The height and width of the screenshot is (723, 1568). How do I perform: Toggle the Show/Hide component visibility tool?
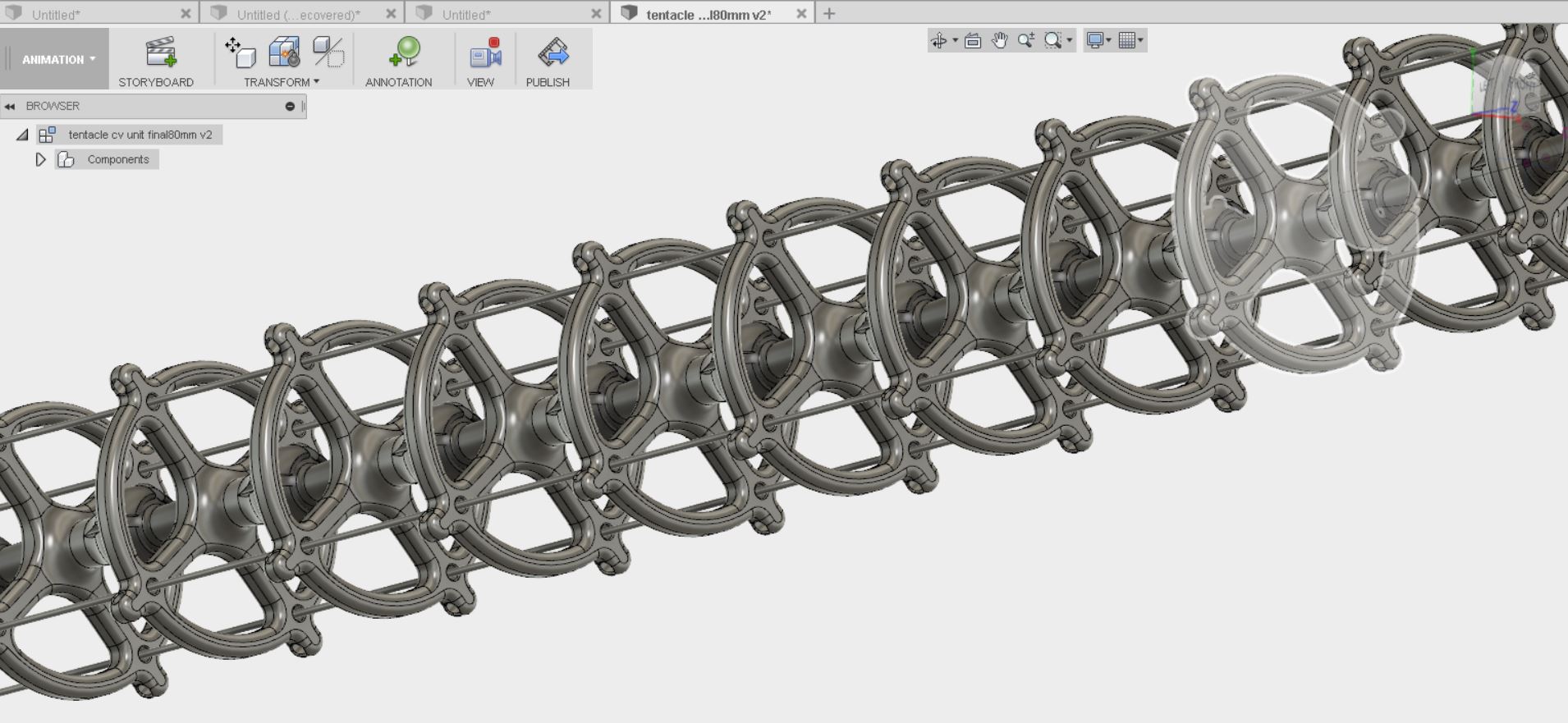coord(328,53)
